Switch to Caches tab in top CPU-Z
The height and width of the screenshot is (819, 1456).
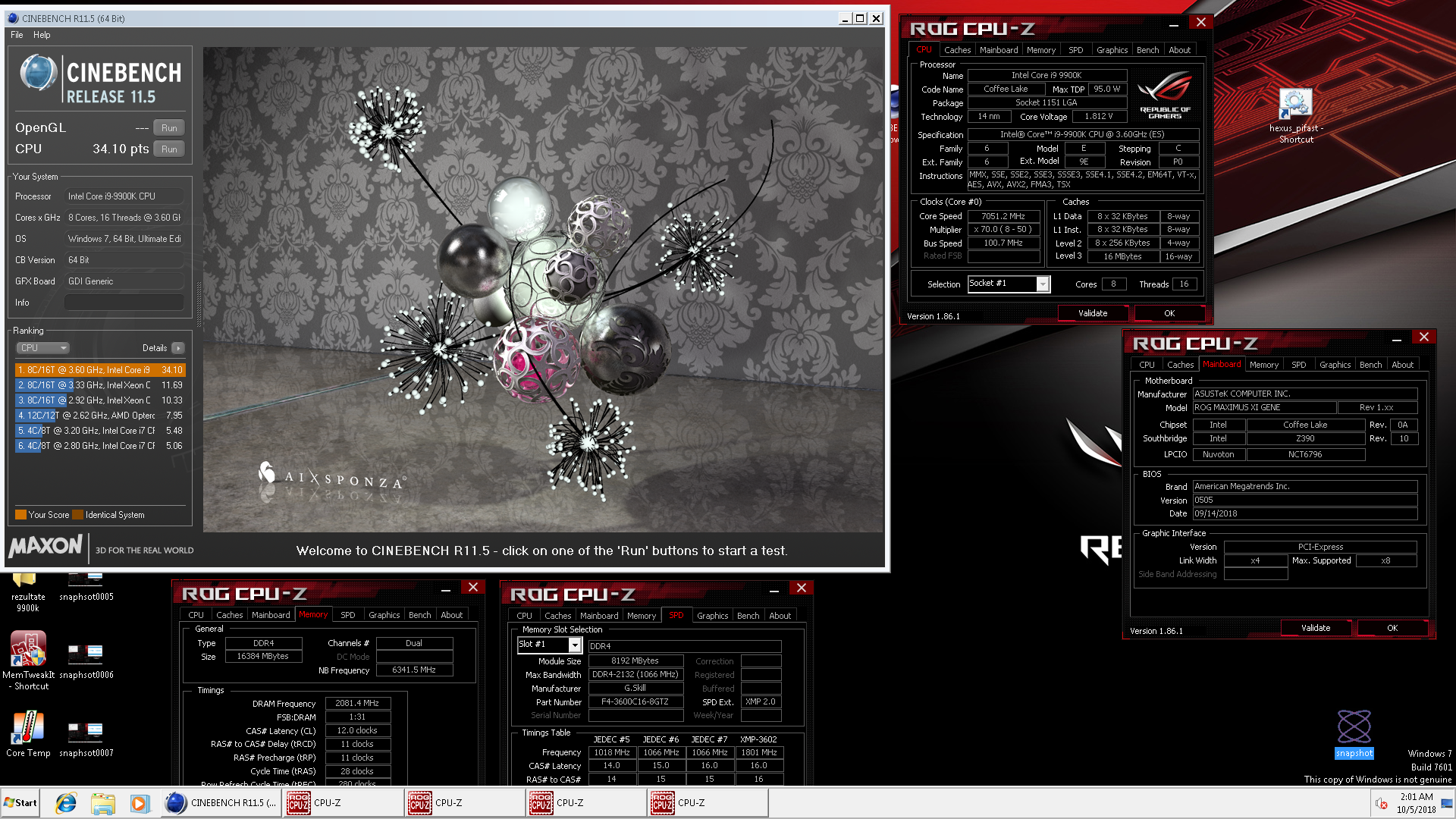tap(957, 50)
